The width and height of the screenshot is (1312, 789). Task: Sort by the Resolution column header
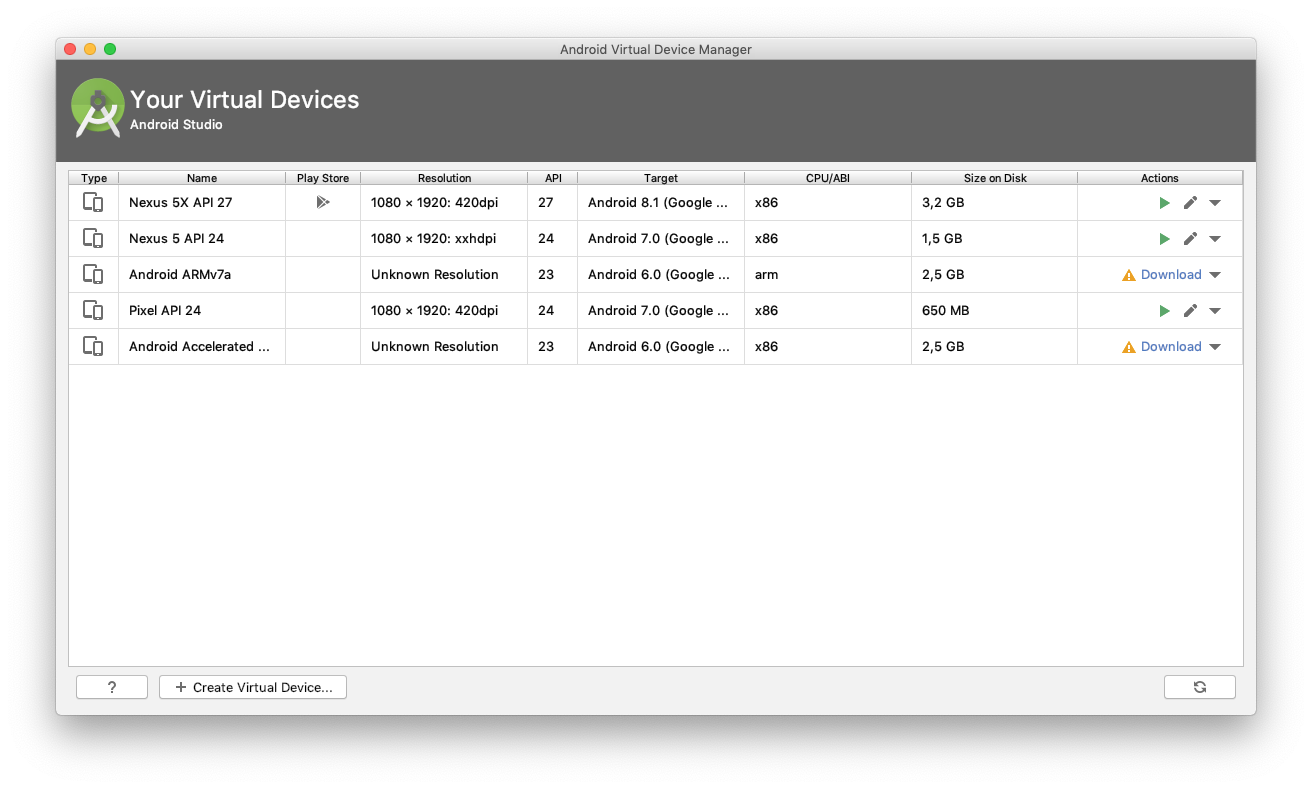click(444, 178)
